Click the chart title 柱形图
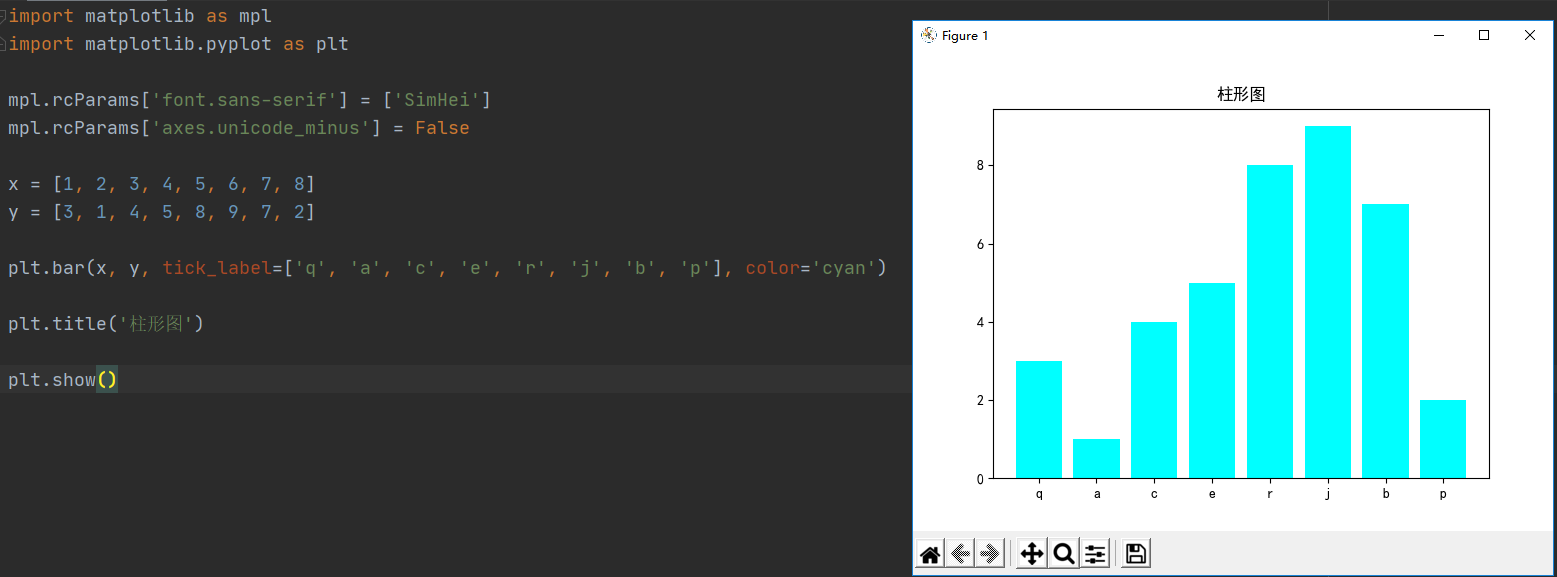Screen dimensions: 1557x577 1241,95
